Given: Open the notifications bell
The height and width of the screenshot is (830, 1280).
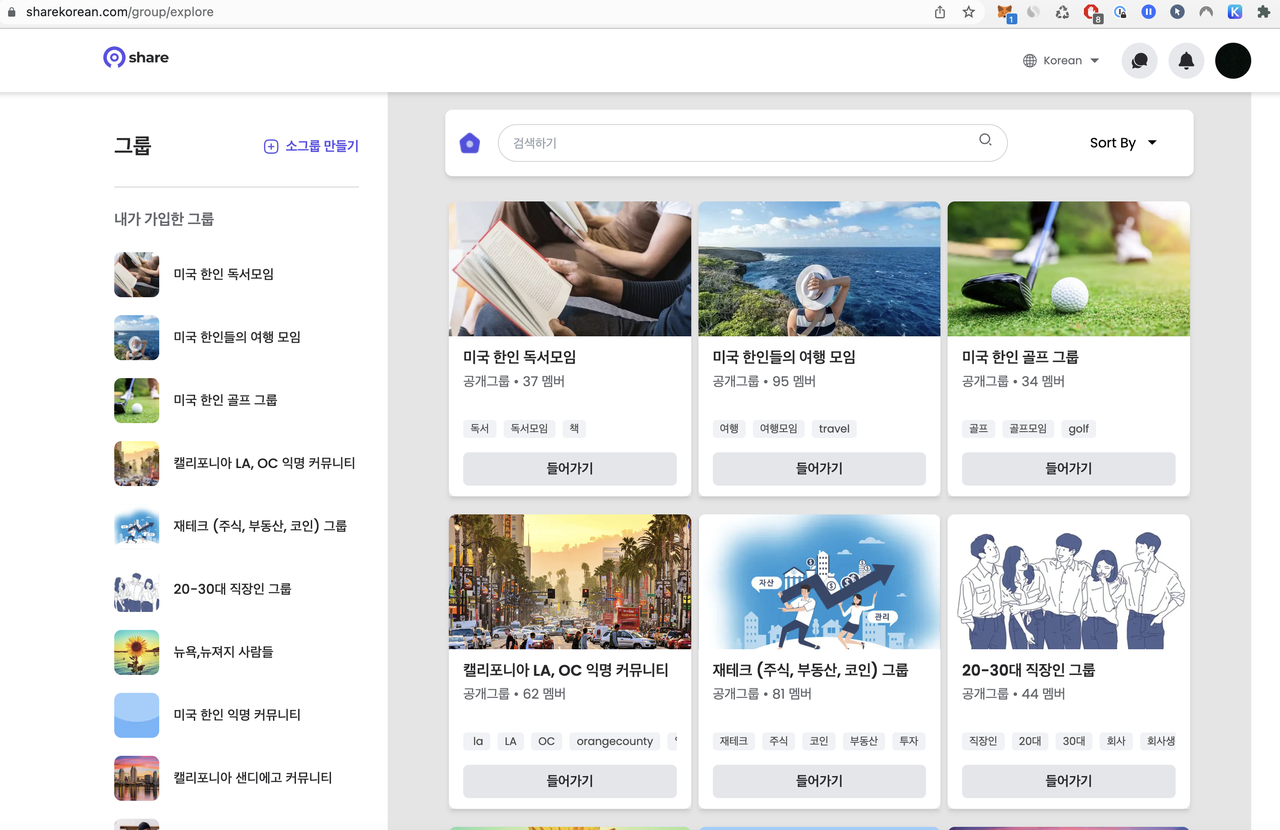Looking at the screenshot, I should click(x=1186, y=61).
